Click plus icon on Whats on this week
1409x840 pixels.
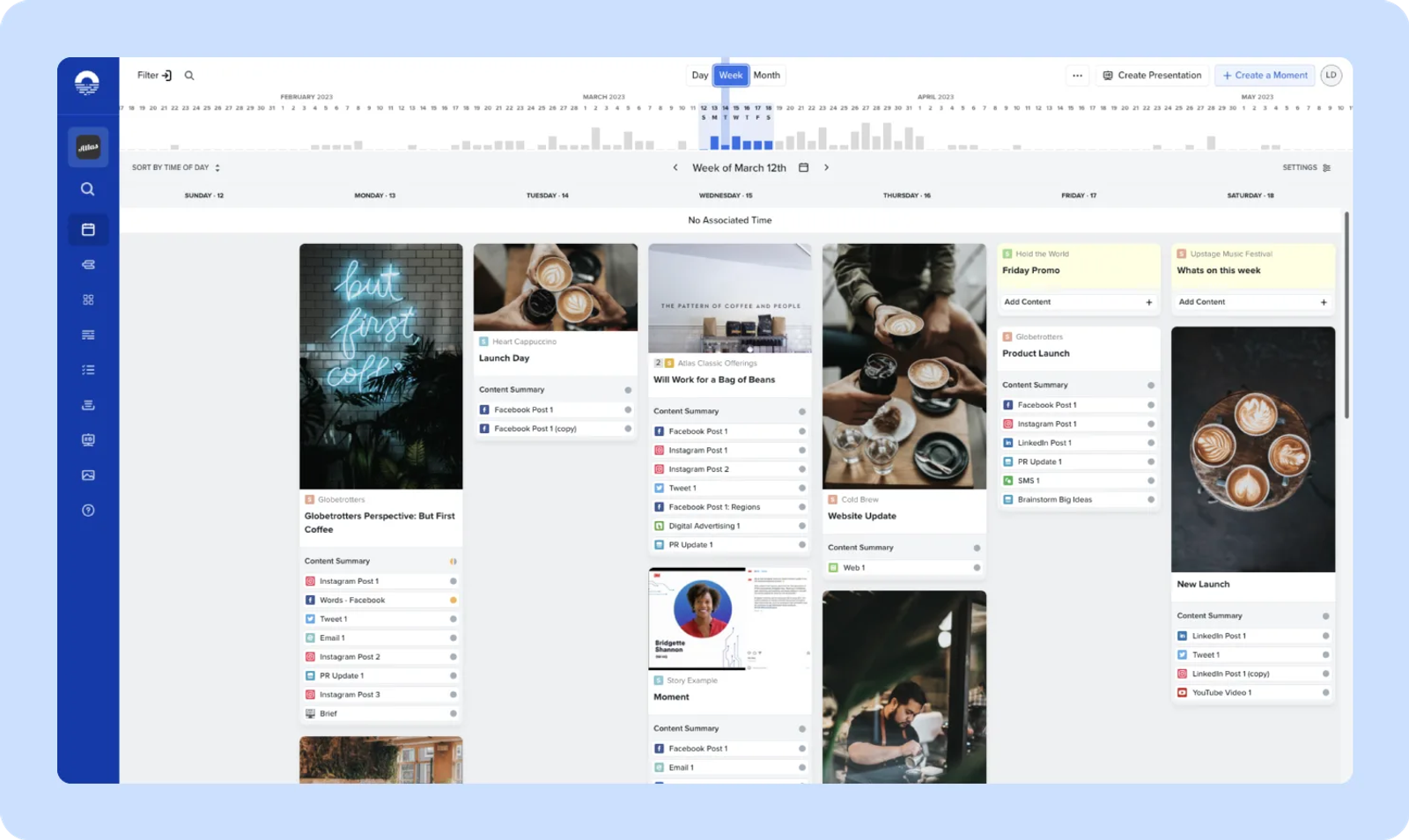point(1324,302)
